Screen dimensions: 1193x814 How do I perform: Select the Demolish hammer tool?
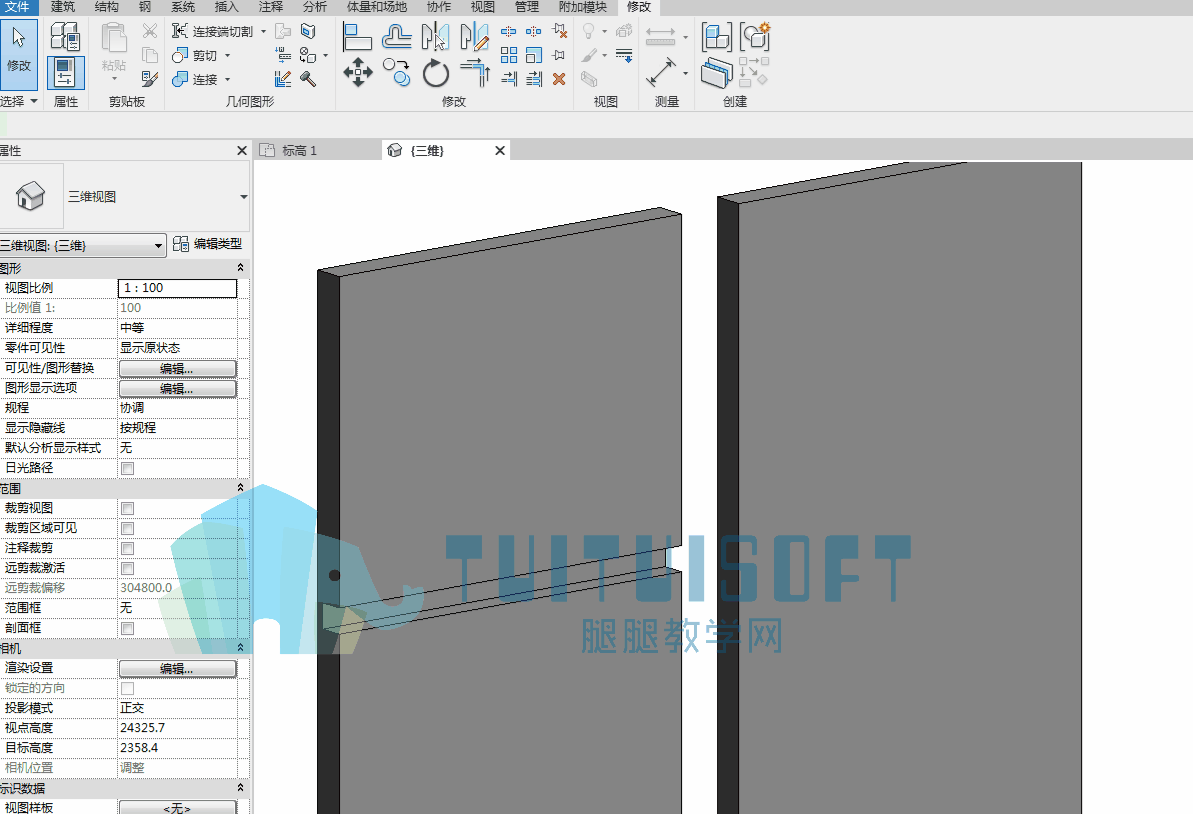(308, 78)
